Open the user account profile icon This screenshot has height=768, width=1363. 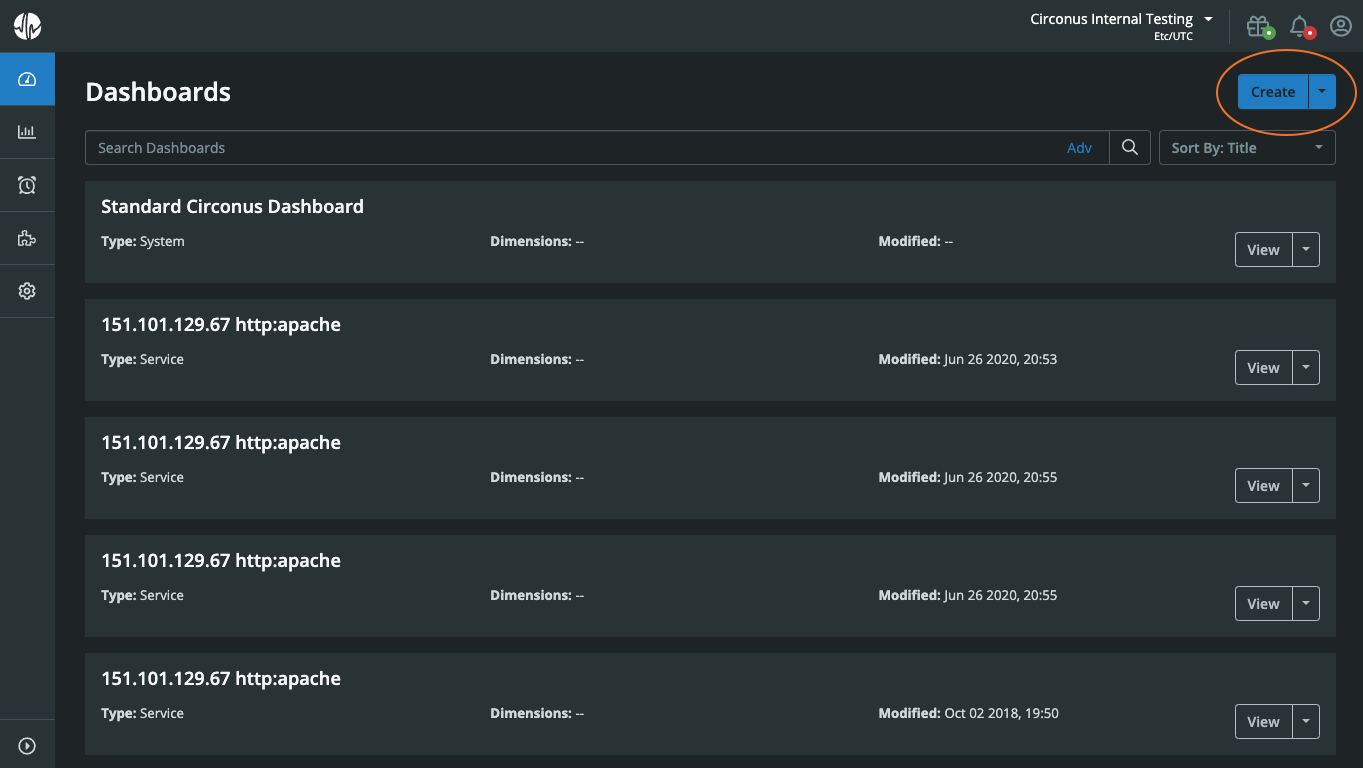click(1341, 26)
